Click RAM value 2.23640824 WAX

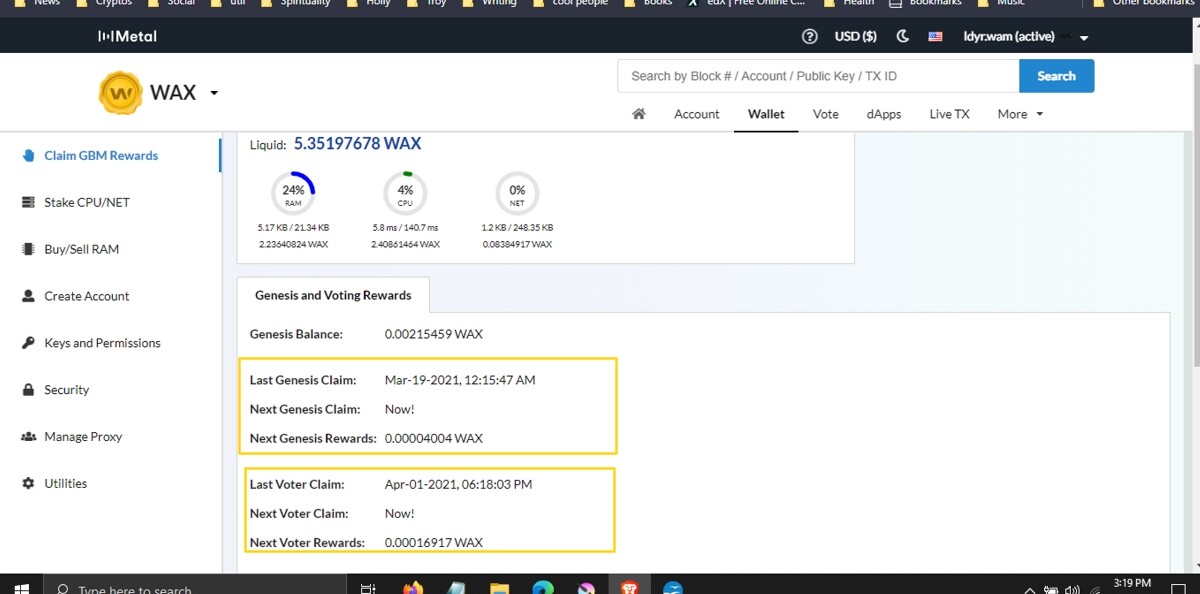293,244
